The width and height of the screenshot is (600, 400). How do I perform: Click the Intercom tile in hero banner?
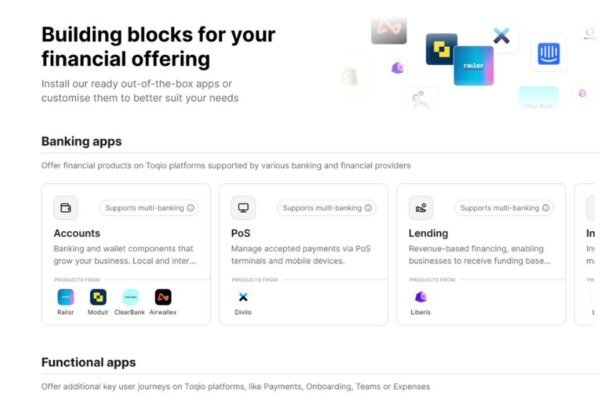tap(549, 54)
